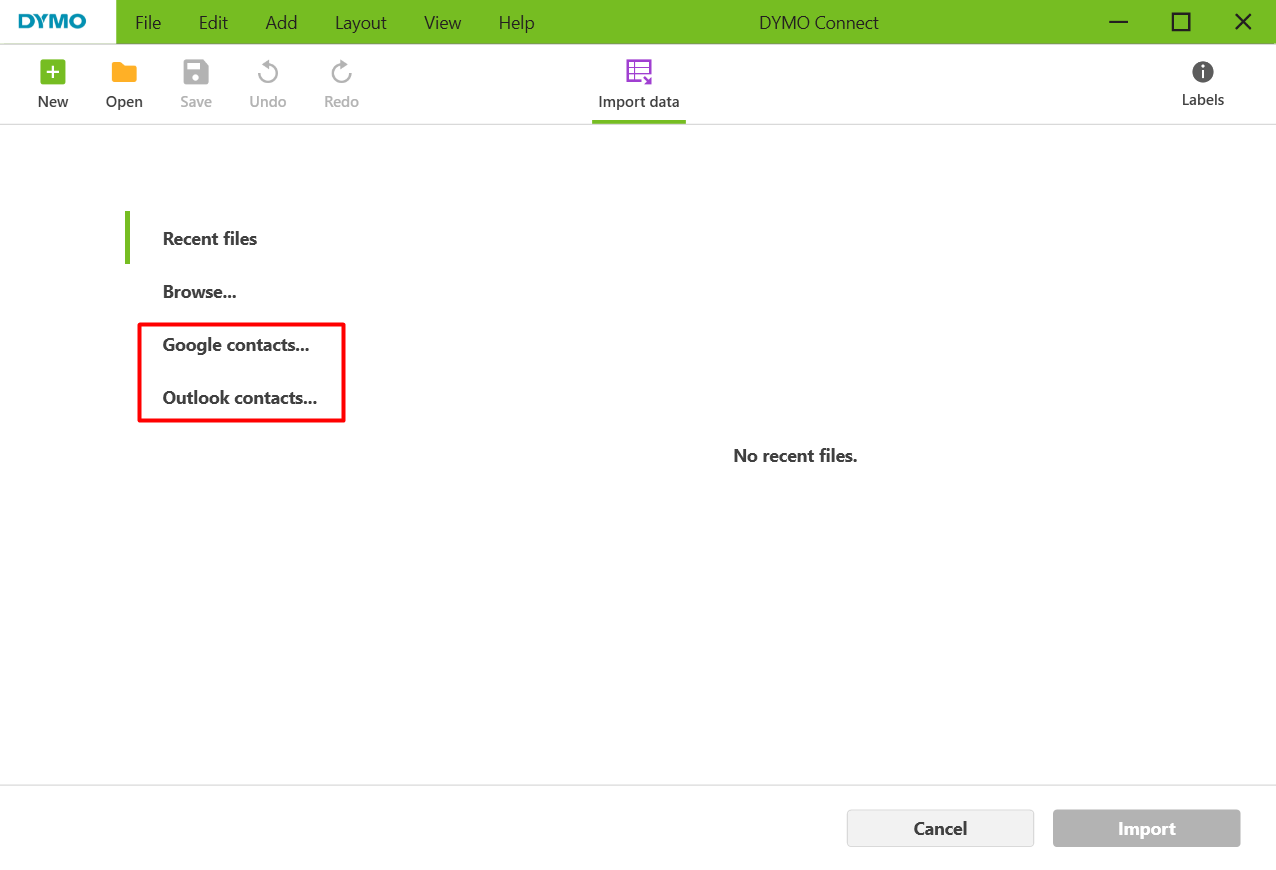Open the Layout menu

coord(360,22)
